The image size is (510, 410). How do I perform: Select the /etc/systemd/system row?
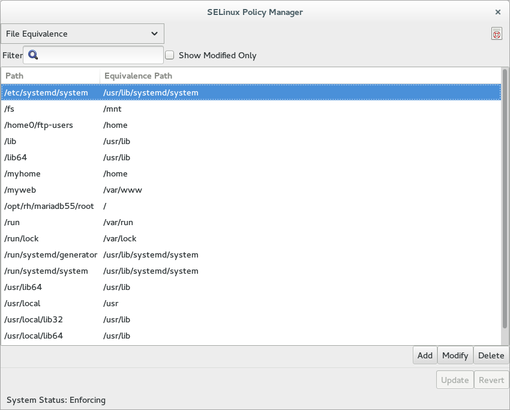(251, 93)
